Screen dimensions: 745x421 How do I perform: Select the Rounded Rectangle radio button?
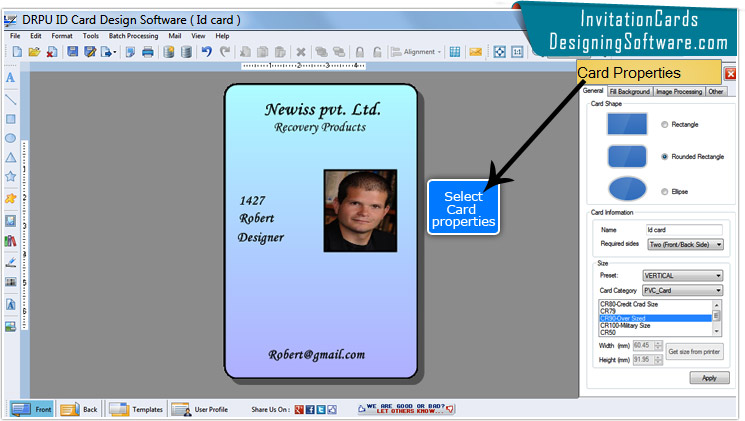664,156
